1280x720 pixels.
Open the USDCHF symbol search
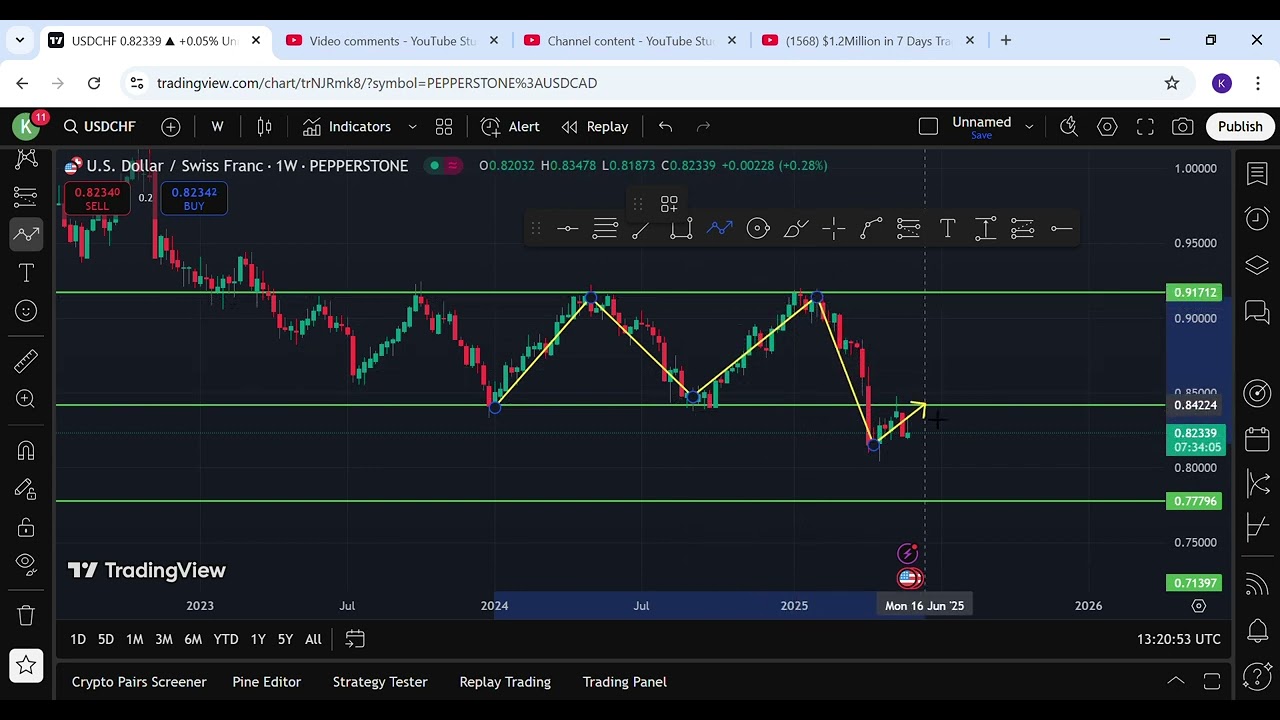click(x=99, y=127)
